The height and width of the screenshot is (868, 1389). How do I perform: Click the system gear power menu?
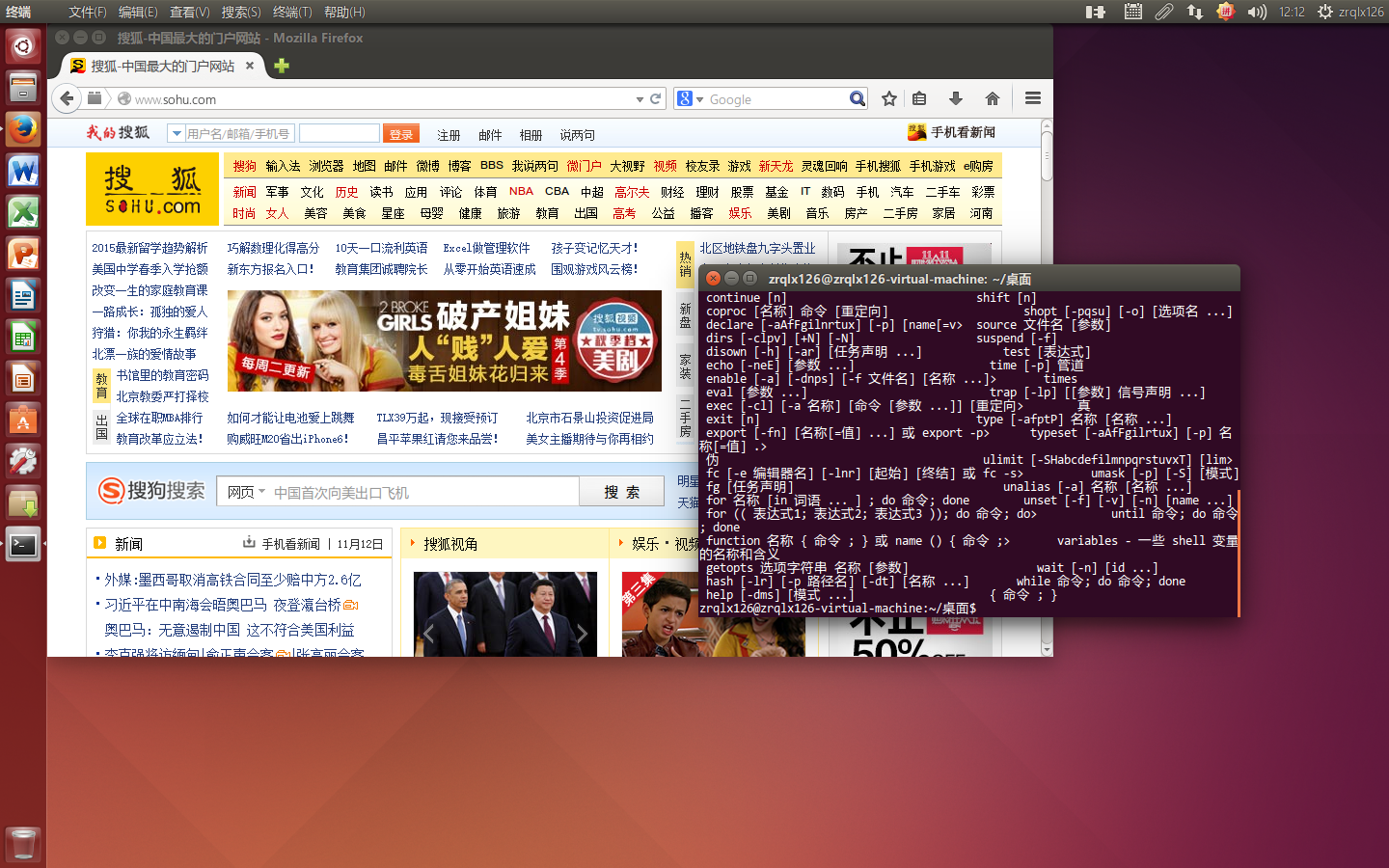pyautogui.click(x=1325, y=12)
